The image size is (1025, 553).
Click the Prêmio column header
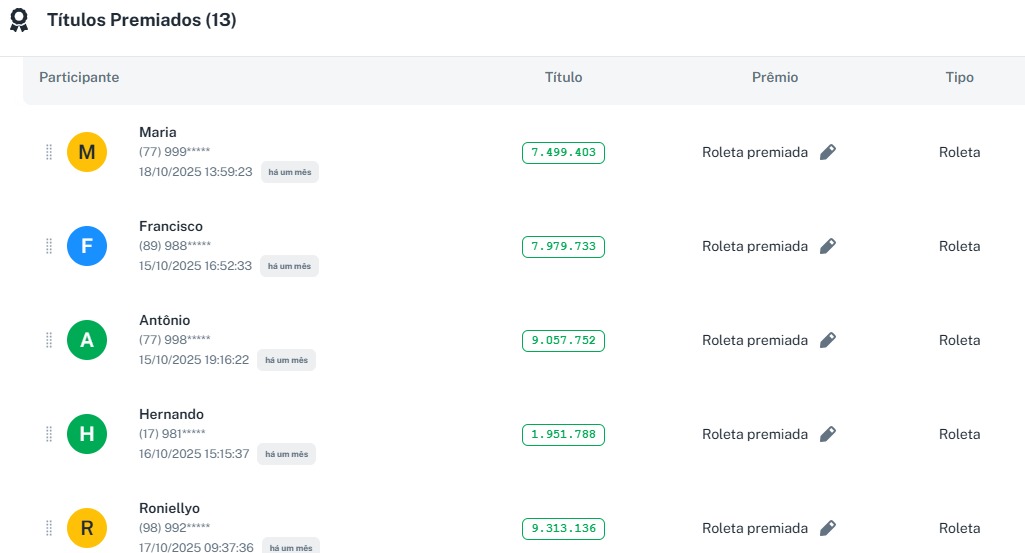click(x=775, y=77)
